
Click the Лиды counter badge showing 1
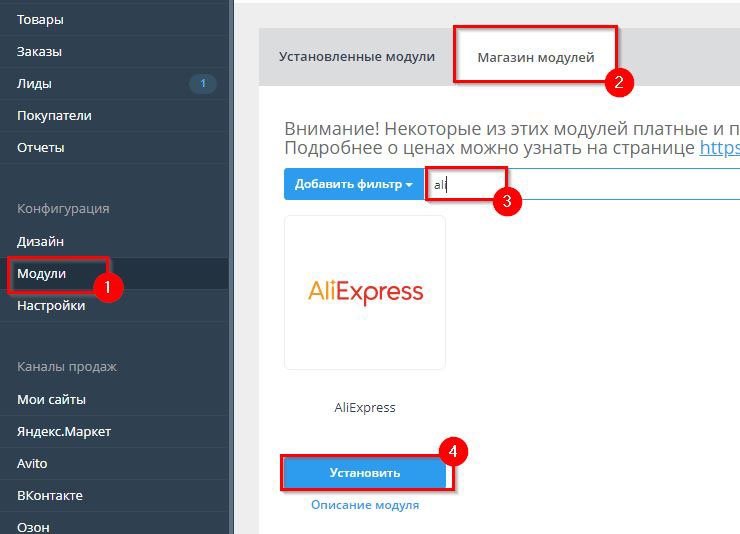coord(203,83)
